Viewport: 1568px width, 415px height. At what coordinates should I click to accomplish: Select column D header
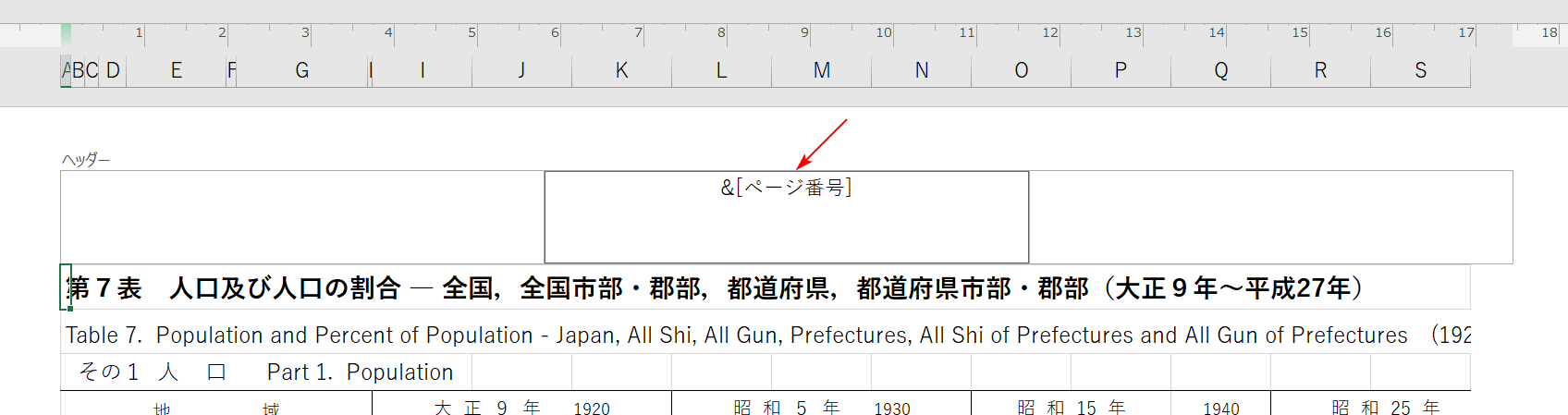113,71
